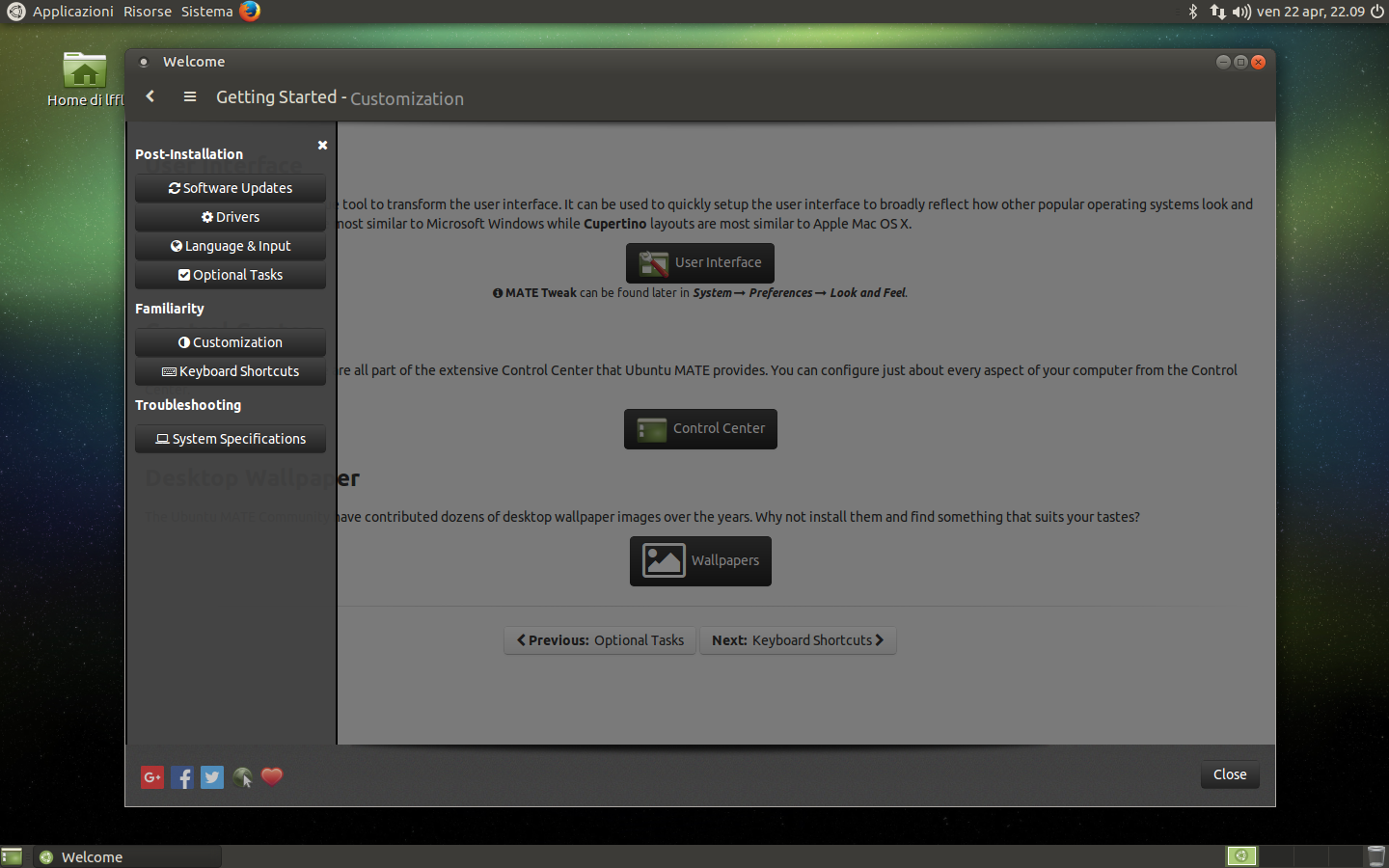Go back using the left arrow icon
Image resolution: width=1389 pixels, height=868 pixels.
click(150, 96)
